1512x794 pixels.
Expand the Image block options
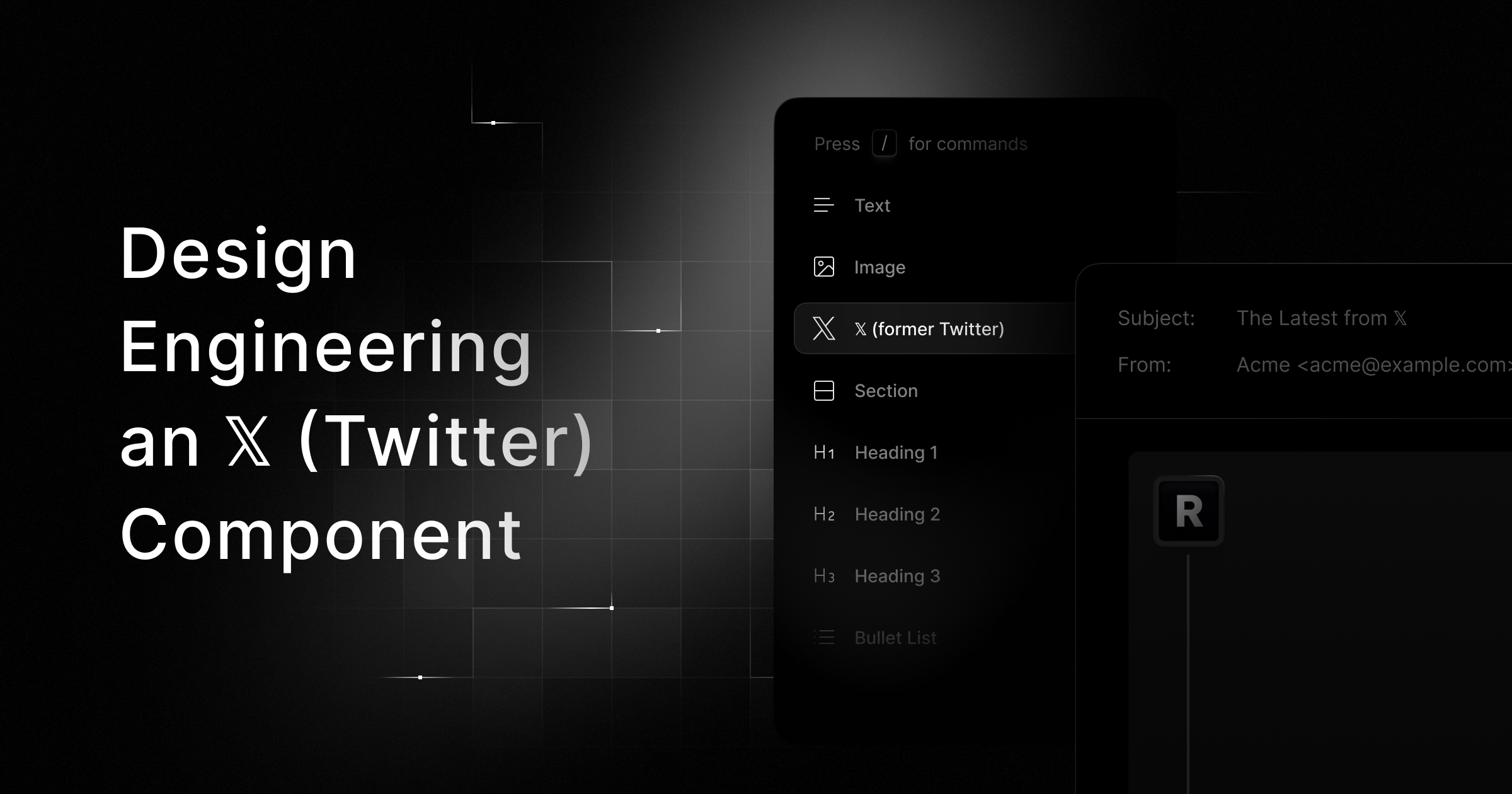pos(879,267)
